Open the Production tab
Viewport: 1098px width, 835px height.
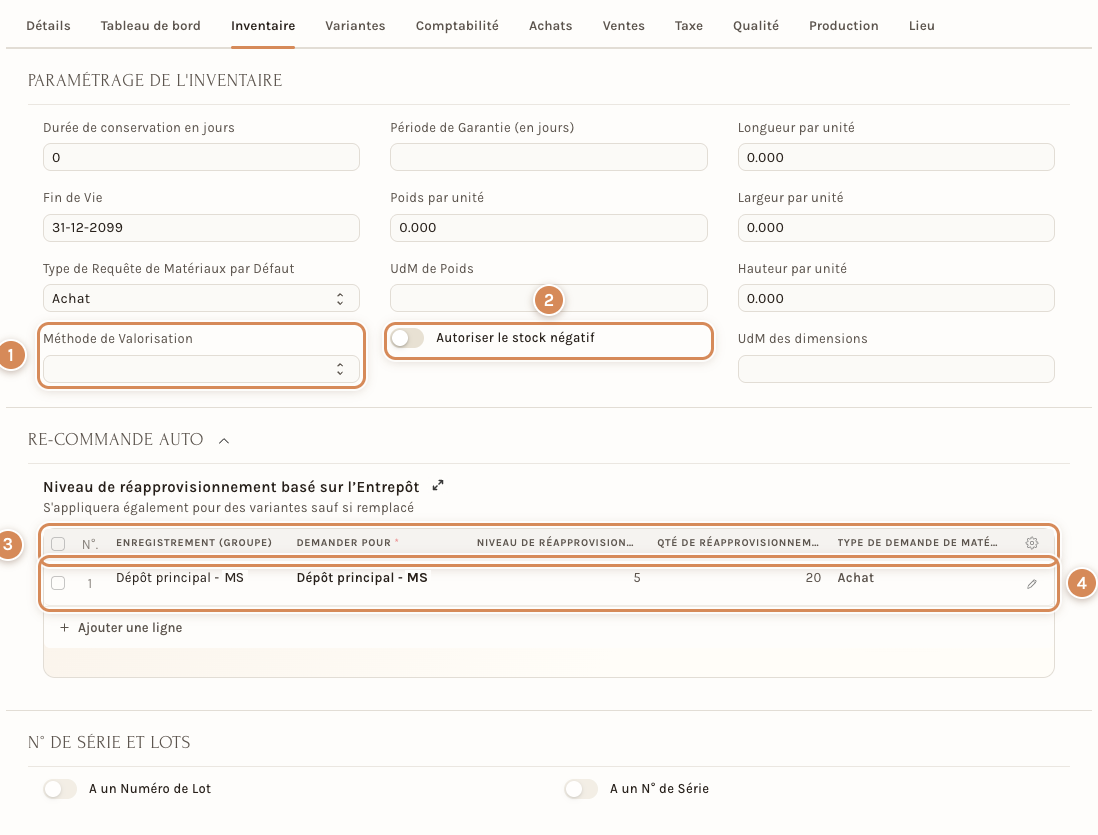844,26
